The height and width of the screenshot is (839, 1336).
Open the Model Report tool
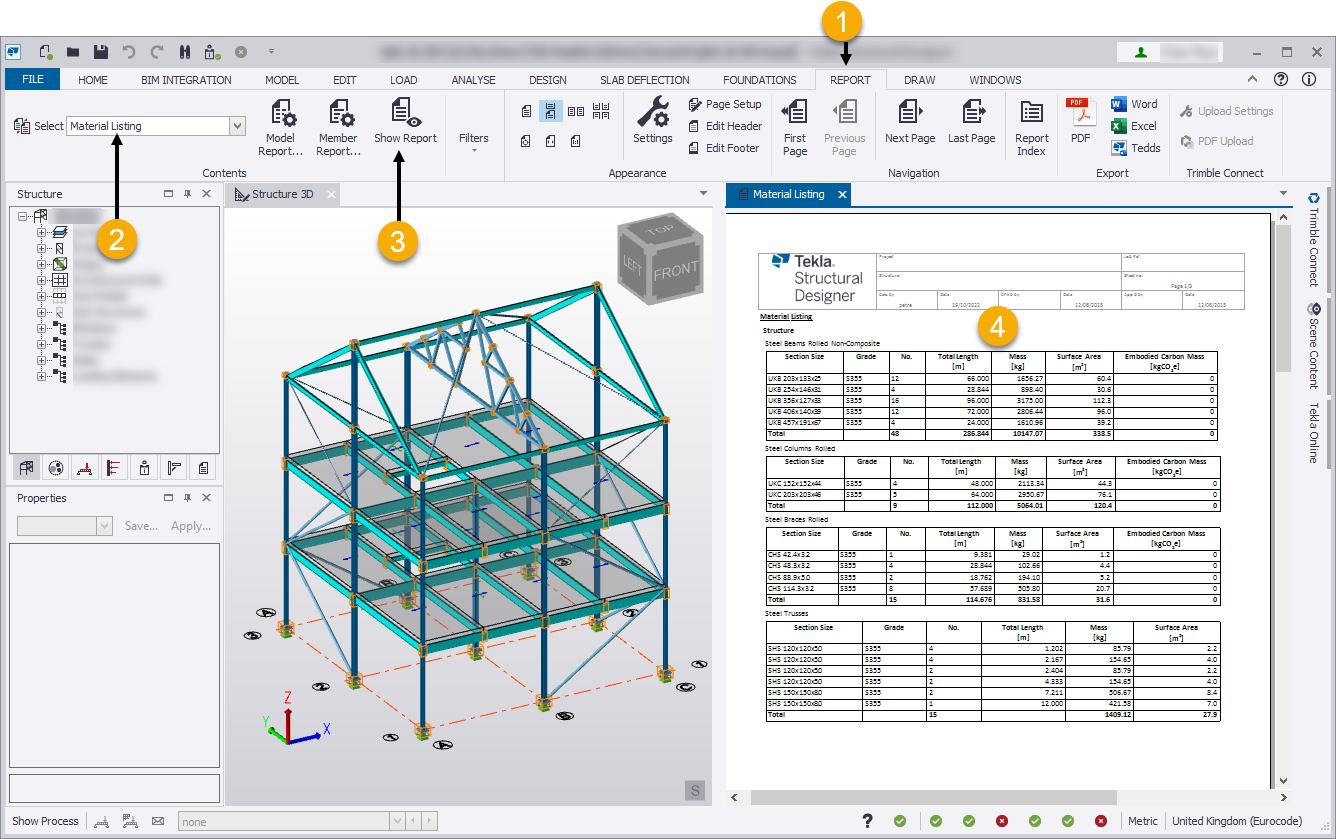coord(281,124)
